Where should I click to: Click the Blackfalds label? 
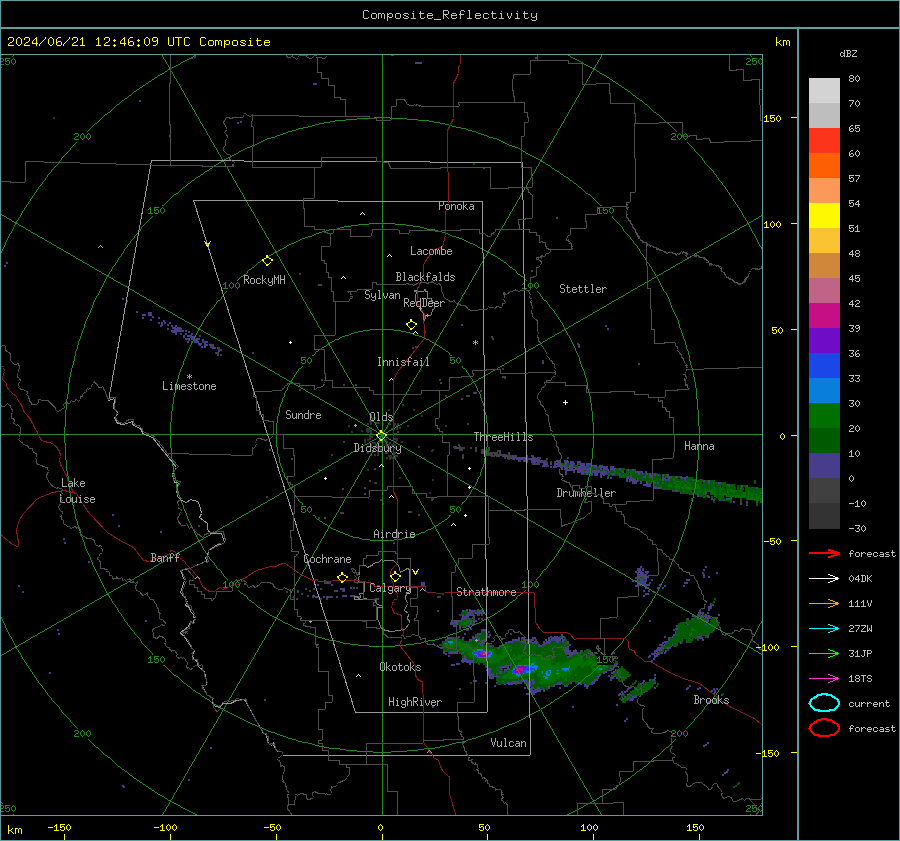[425, 277]
